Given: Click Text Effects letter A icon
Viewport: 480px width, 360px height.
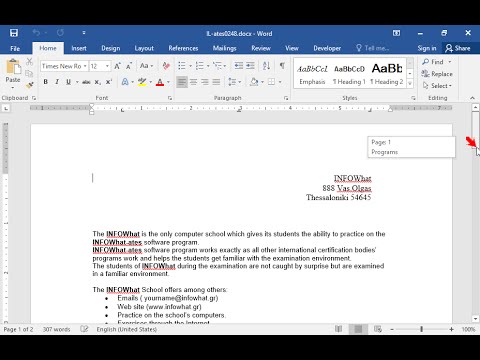Looking at the screenshot, I should coord(125,82).
